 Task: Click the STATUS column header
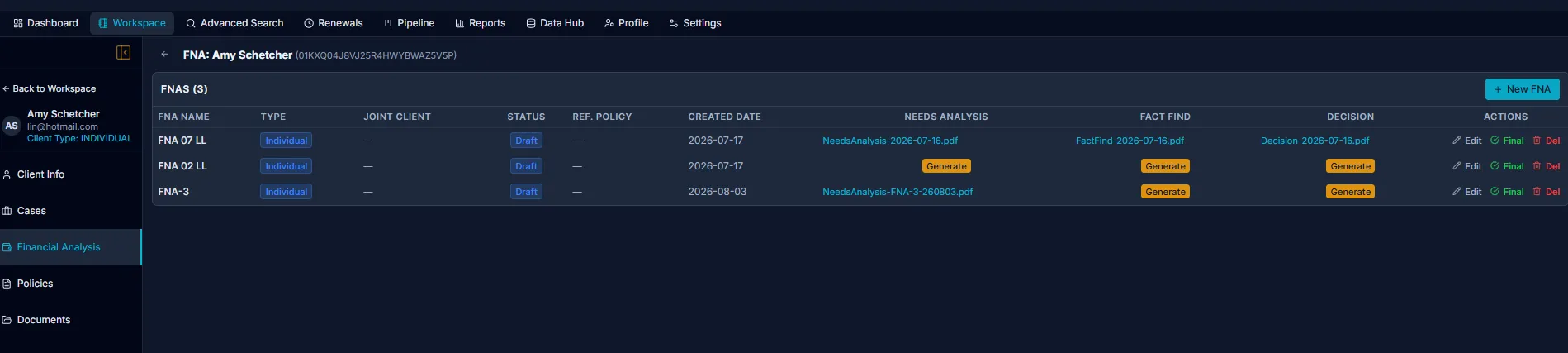click(x=526, y=117)
